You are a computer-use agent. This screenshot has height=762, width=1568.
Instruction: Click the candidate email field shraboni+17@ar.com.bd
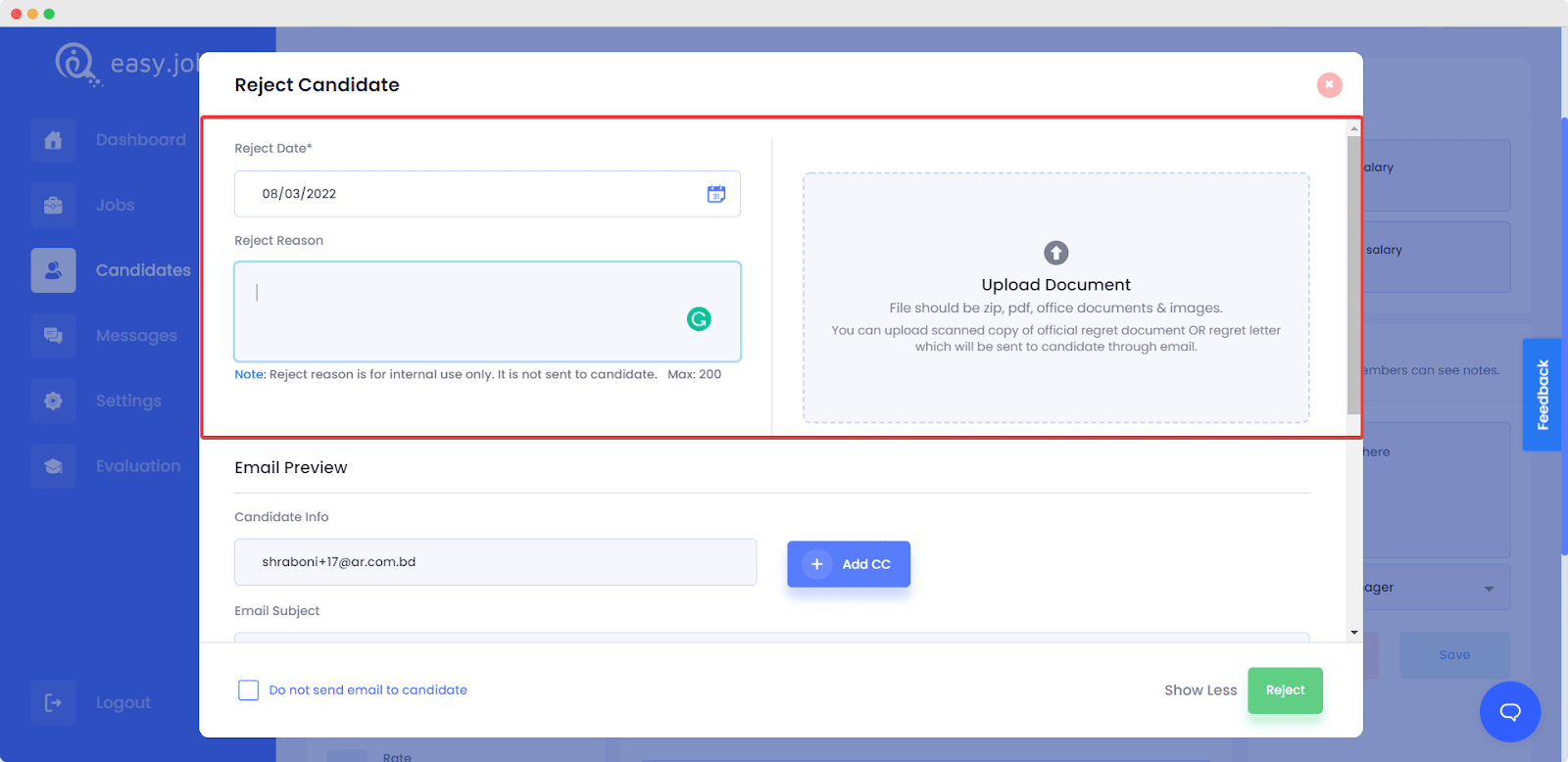495,562
